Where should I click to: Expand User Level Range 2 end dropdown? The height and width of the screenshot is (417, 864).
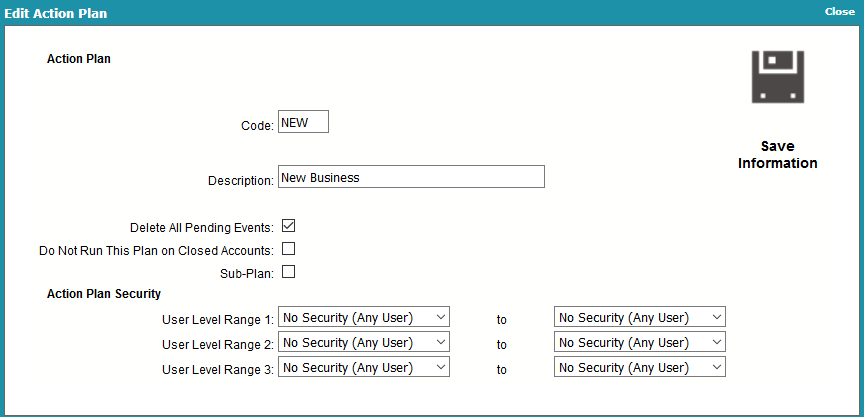640,342
